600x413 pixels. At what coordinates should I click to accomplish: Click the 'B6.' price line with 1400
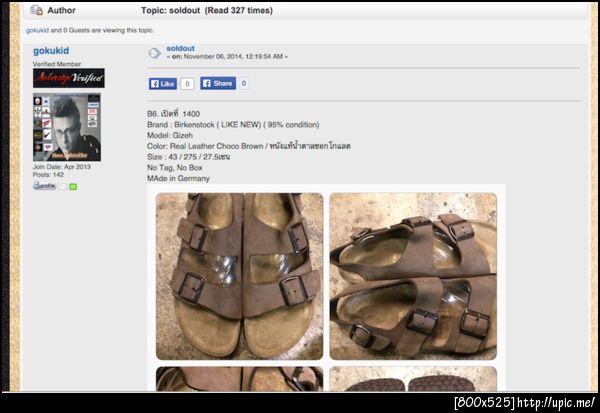[173, 114]
